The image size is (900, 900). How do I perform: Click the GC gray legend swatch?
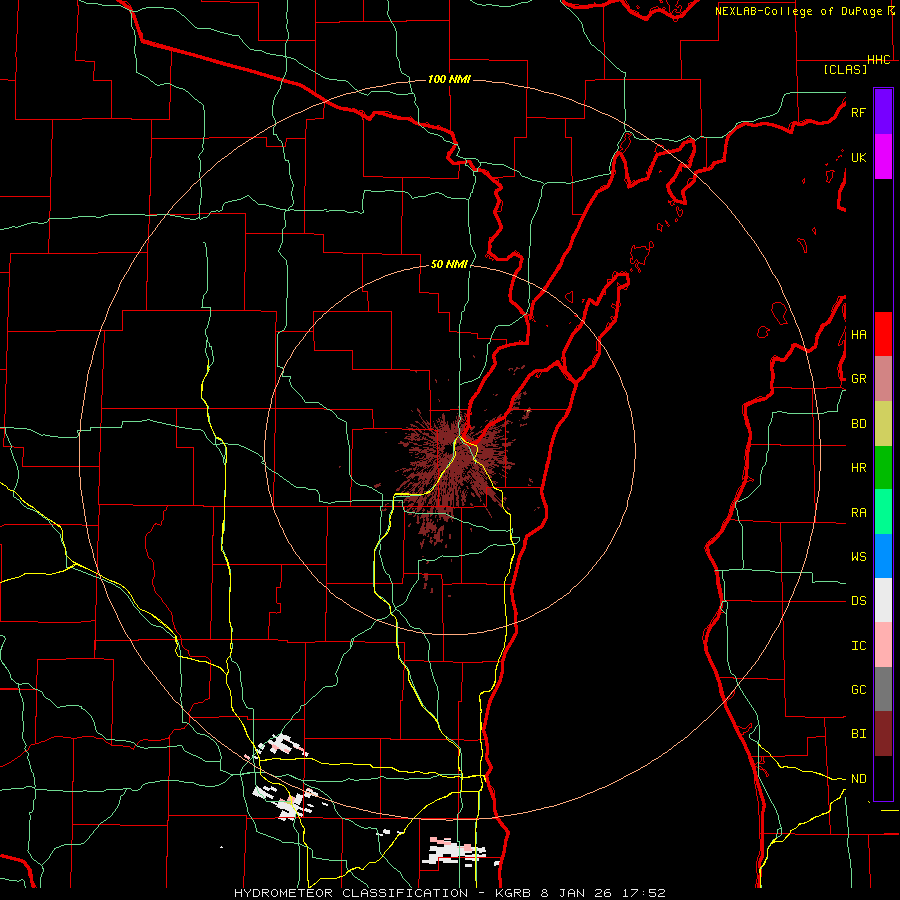pyautogui.click(x=883, y=689)
